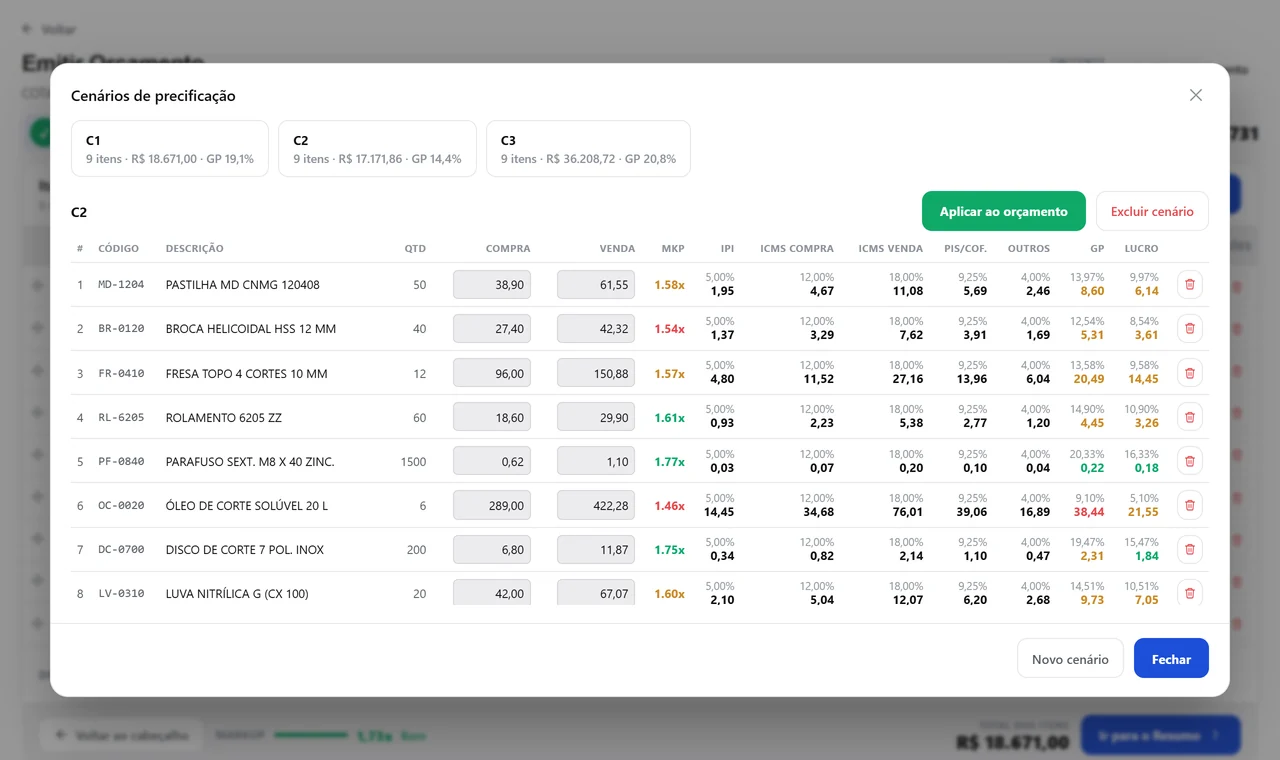The height and width of the screenshot is (760, 1280).
Task: Delete row DISCO DE CORTE 7 POL. INOX
Action: (1190, 549)
